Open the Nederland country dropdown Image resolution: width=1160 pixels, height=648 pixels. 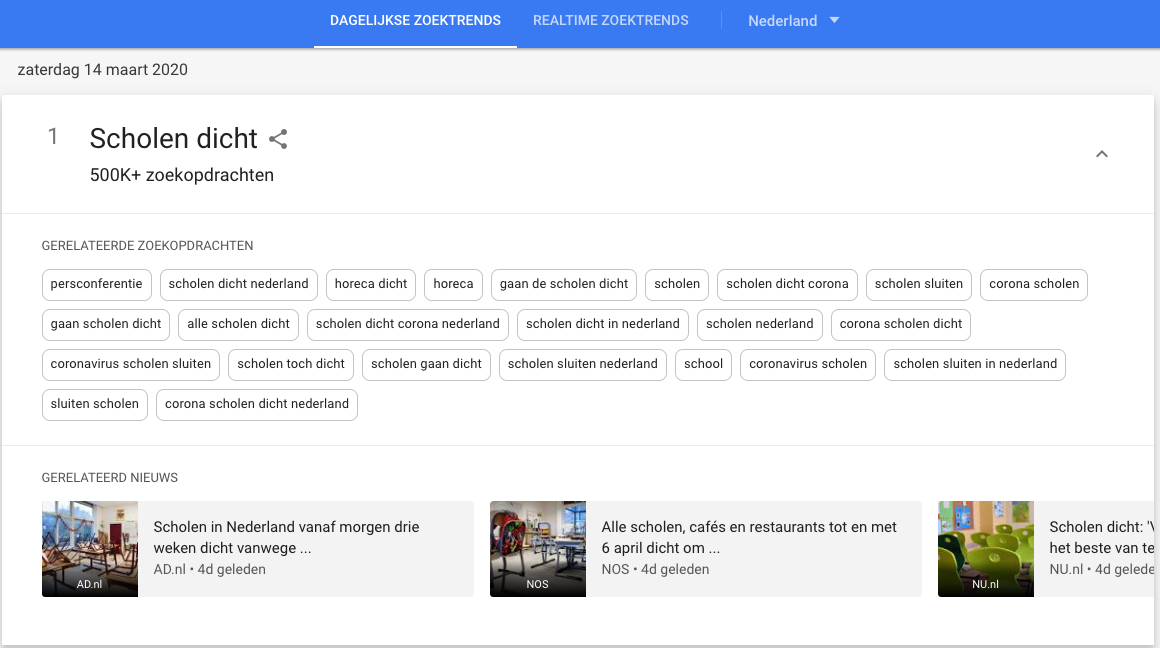tap(793, 21)
